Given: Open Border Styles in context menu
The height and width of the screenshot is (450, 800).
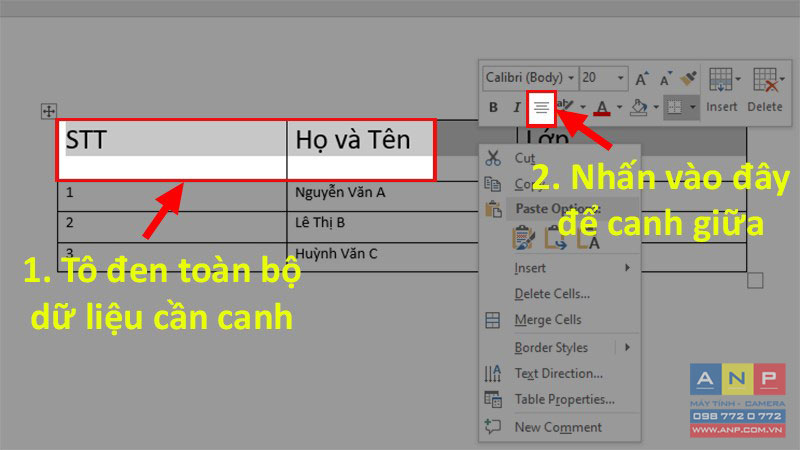Looking at the screenshot, I should (x=560, y=347).
